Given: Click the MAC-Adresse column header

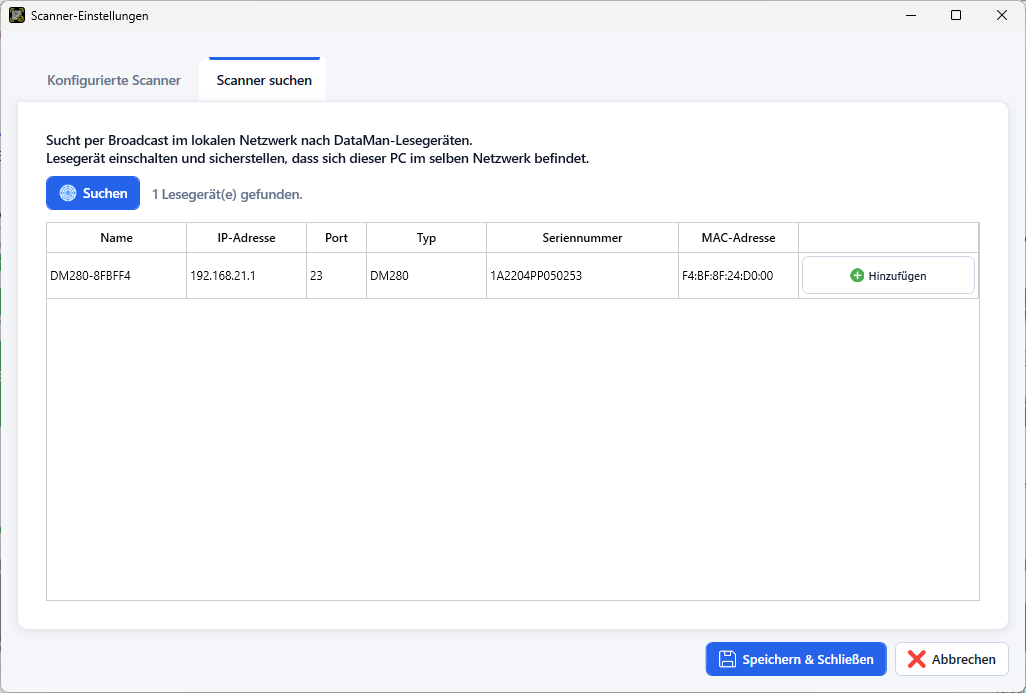Looking at the screenshot, I should coord(738,238).
